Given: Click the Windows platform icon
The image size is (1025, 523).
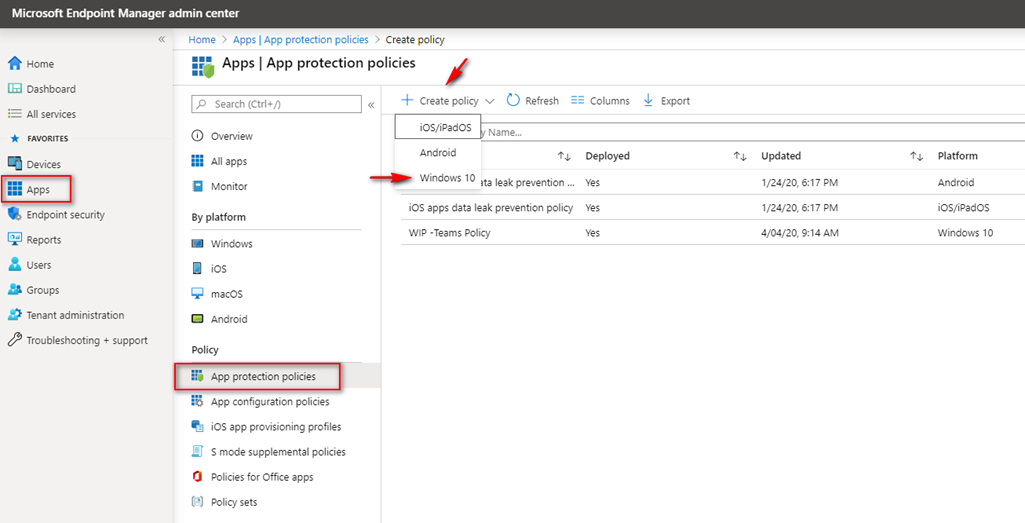Looking at the screenshot, I should (x=197, y=243).
